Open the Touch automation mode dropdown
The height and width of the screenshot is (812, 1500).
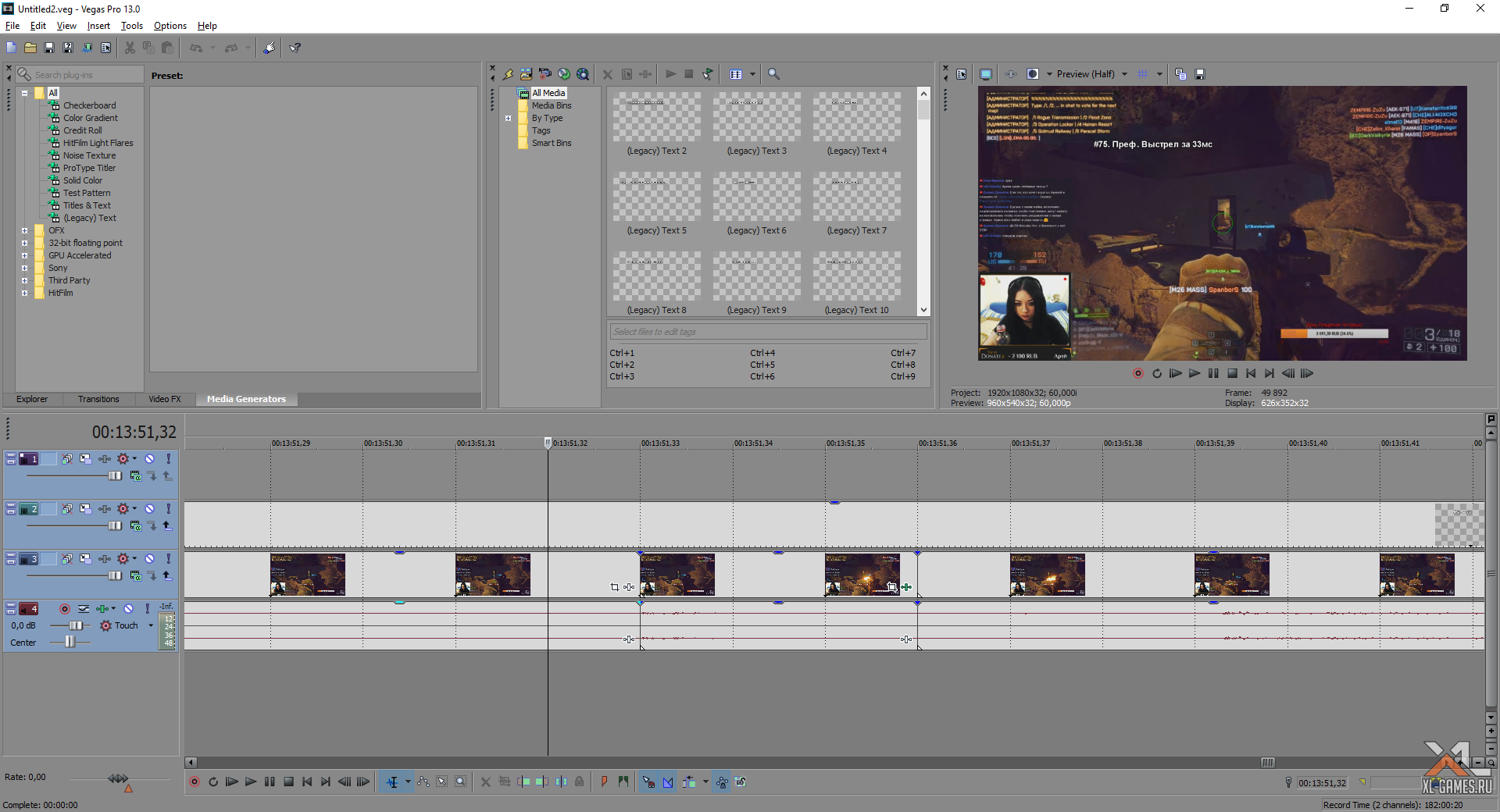151,625
